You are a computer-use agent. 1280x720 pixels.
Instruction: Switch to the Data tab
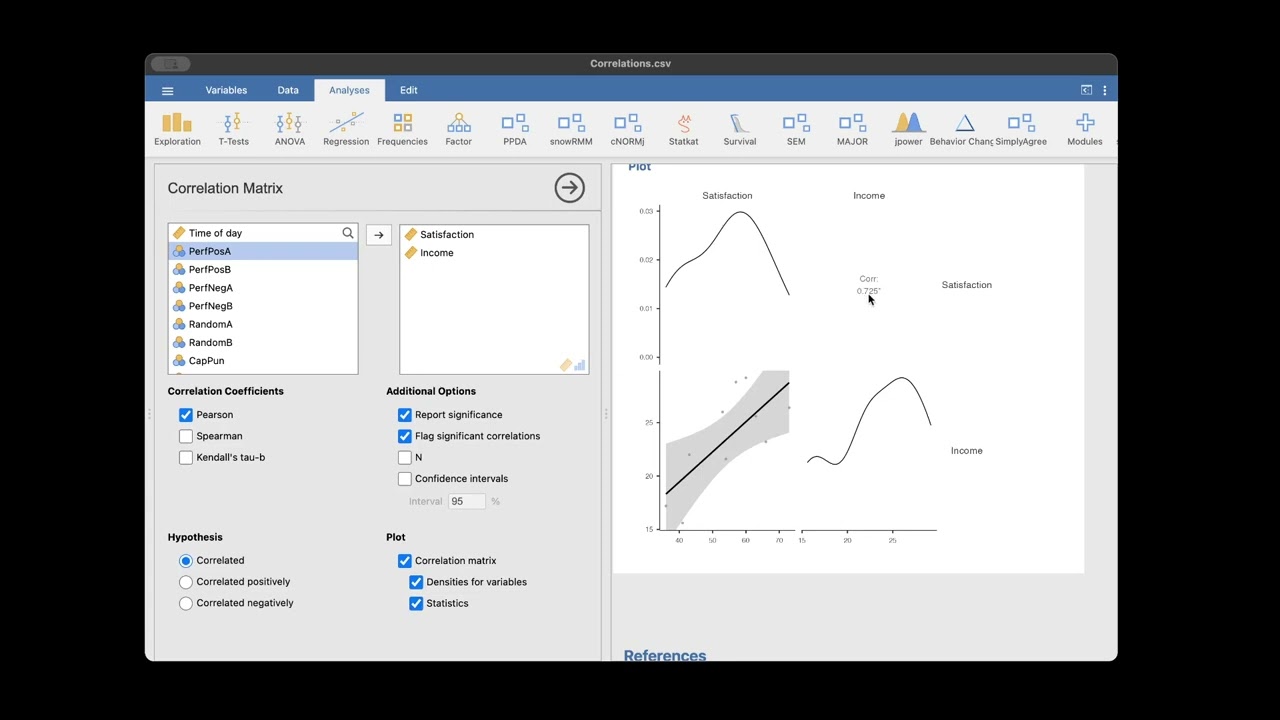[x=288, y=90]
